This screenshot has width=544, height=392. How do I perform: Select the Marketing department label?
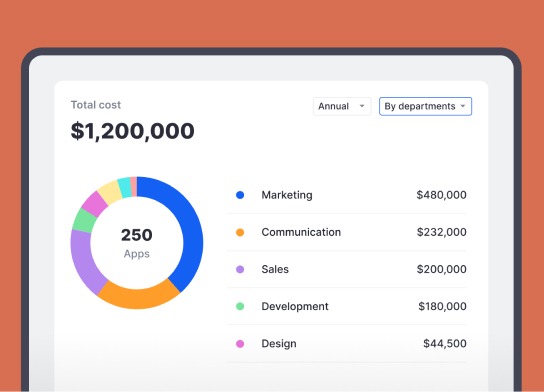tap(287, 195)
